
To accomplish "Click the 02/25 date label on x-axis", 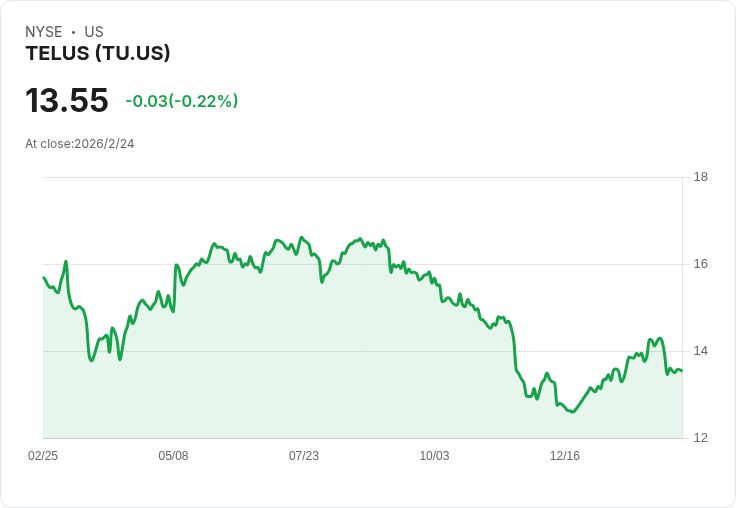I will pyautogui.click(x=43, y=455).
